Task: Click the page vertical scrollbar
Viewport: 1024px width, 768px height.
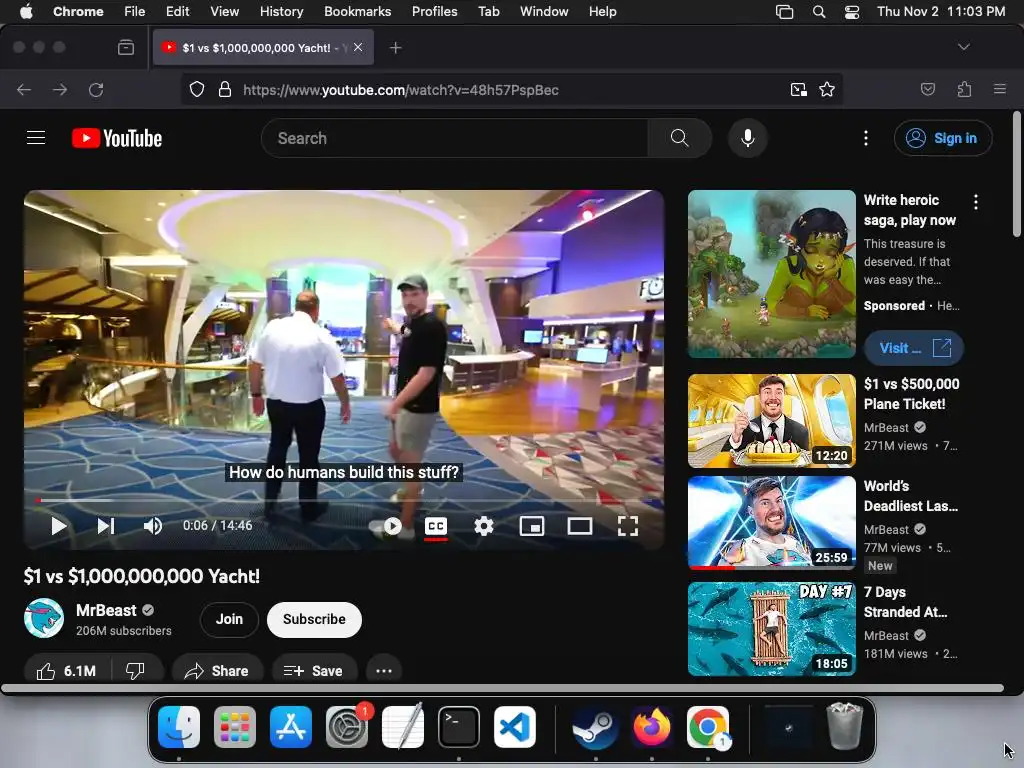Action: (1016, 174)
